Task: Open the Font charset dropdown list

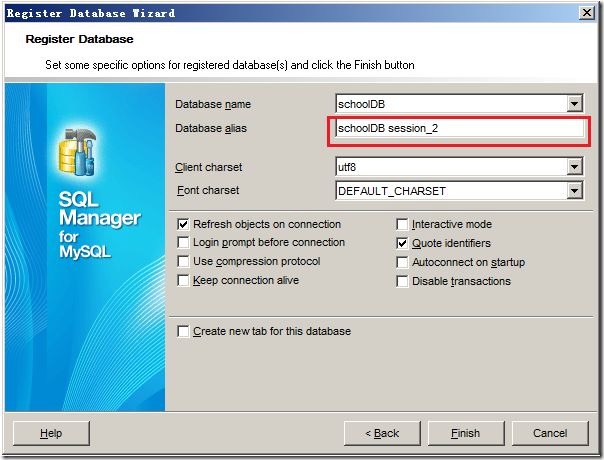Action: pos(574,191)
